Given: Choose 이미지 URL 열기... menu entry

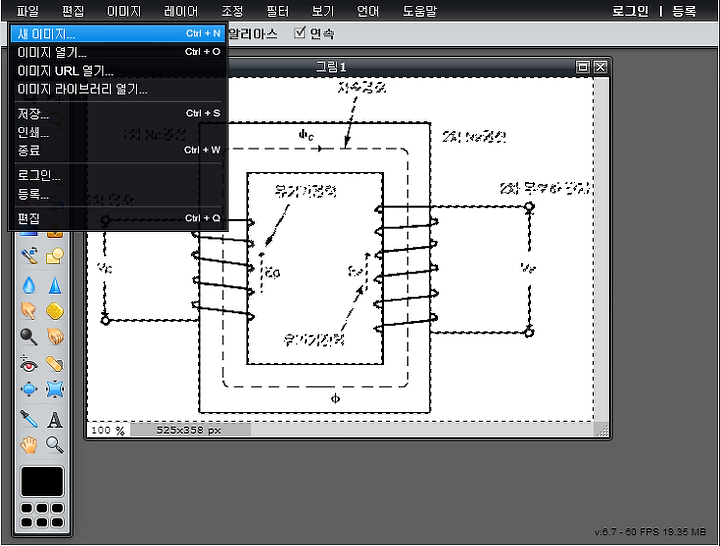Looking at the screenshot, I should point(118,71).
